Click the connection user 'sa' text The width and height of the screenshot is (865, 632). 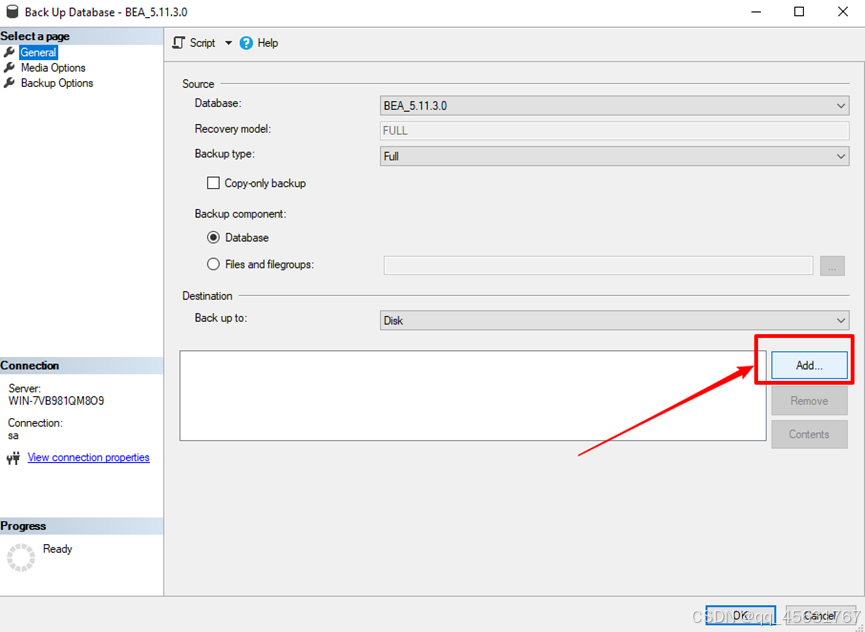[13, 436]
